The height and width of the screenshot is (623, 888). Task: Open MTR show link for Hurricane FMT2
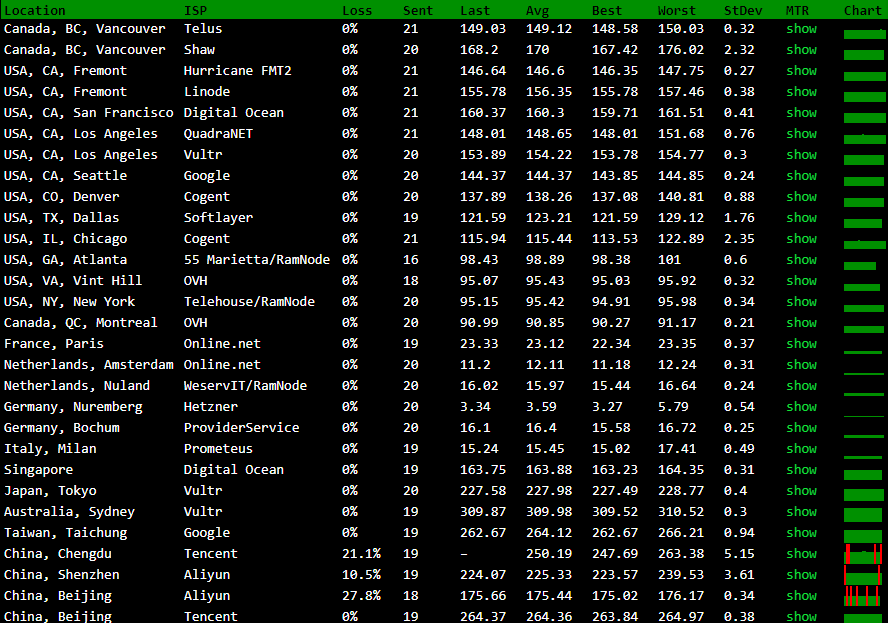pos(801,71)
